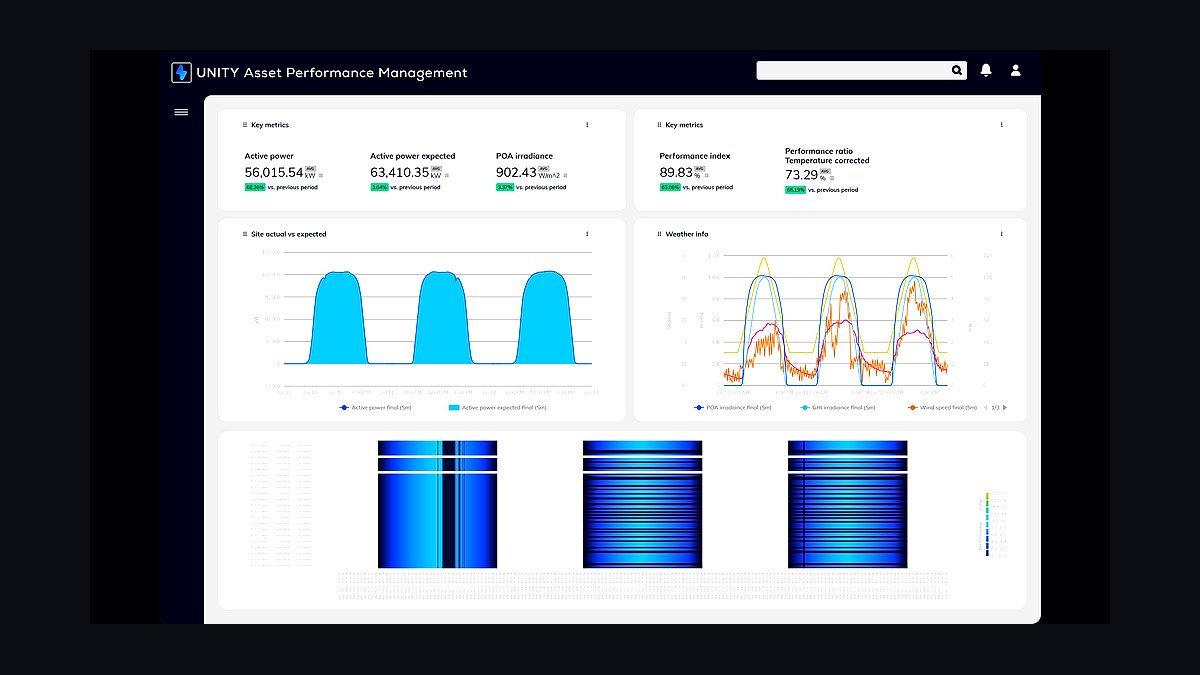Toggle POA irradiance final (5m) legend series
The width and height of the screenshot is (1200, 675).
(x=732, y=407)
